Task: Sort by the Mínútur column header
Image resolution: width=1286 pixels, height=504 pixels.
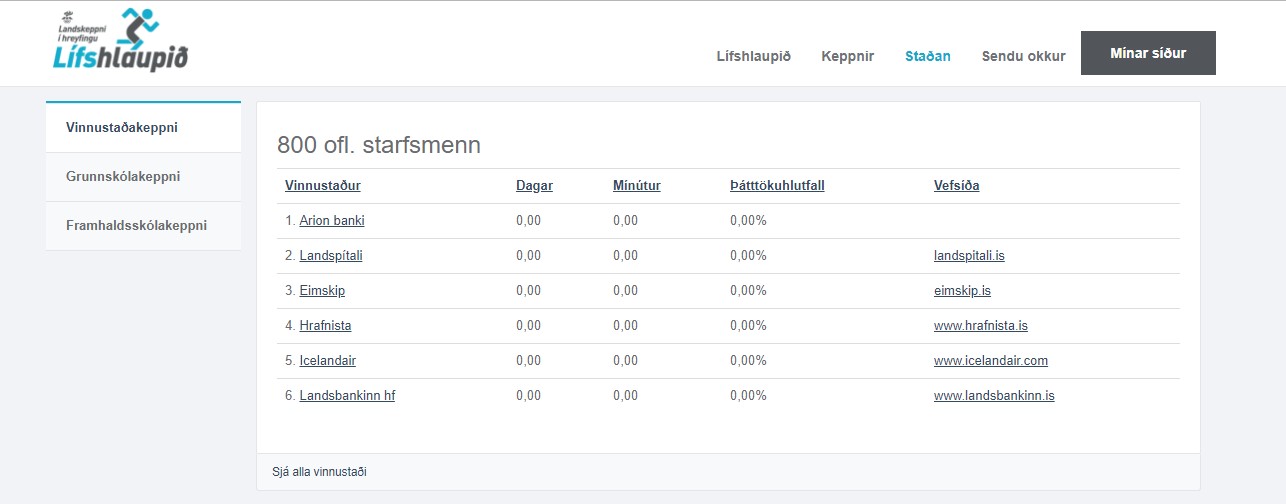Action: [637, 185]
